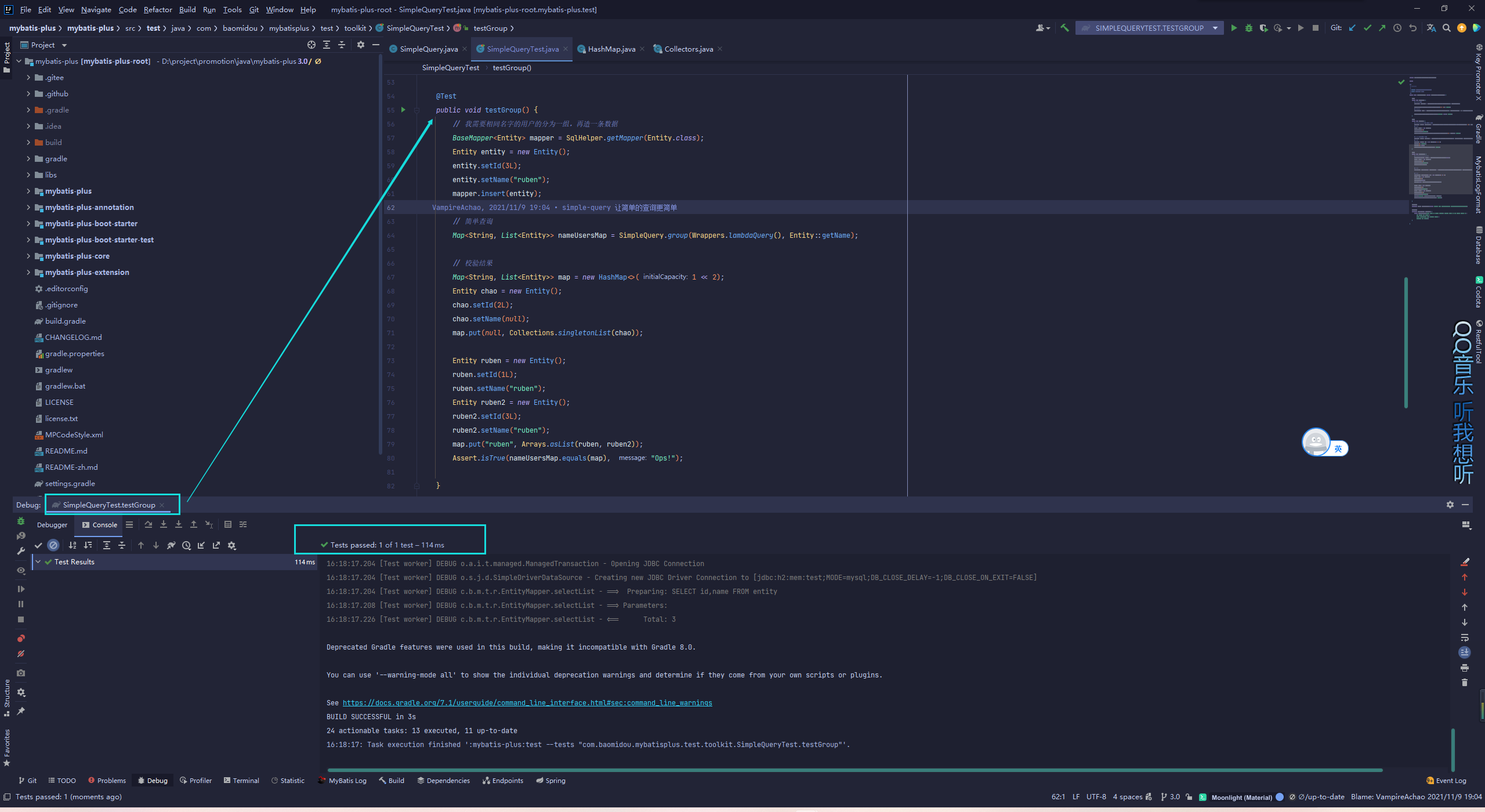Viewport: 1485px width, 812px height.
Task: Click Git update project blue arrow
Action: coord(1352,28)
